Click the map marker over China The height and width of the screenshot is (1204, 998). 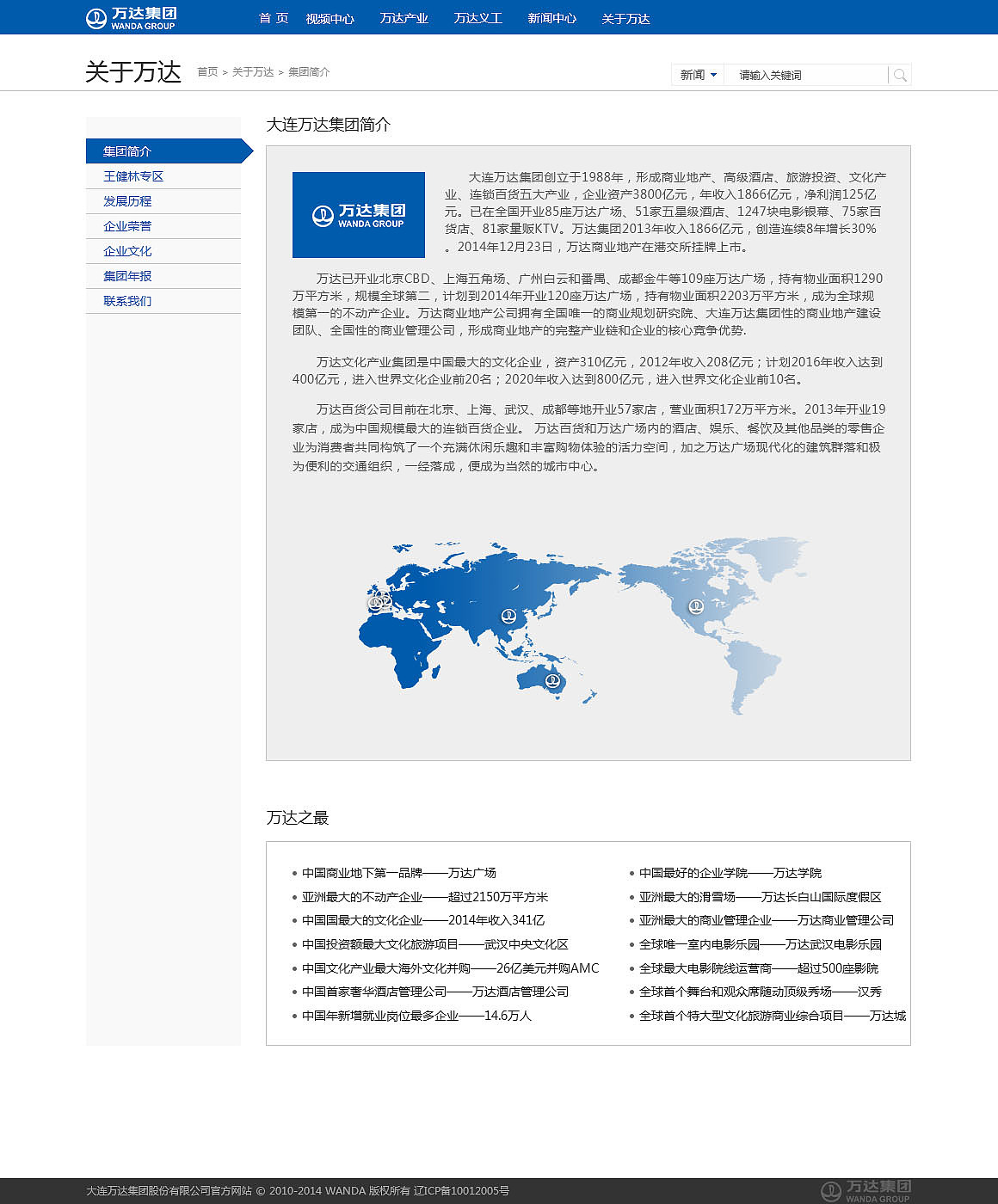tap(508, 616)
